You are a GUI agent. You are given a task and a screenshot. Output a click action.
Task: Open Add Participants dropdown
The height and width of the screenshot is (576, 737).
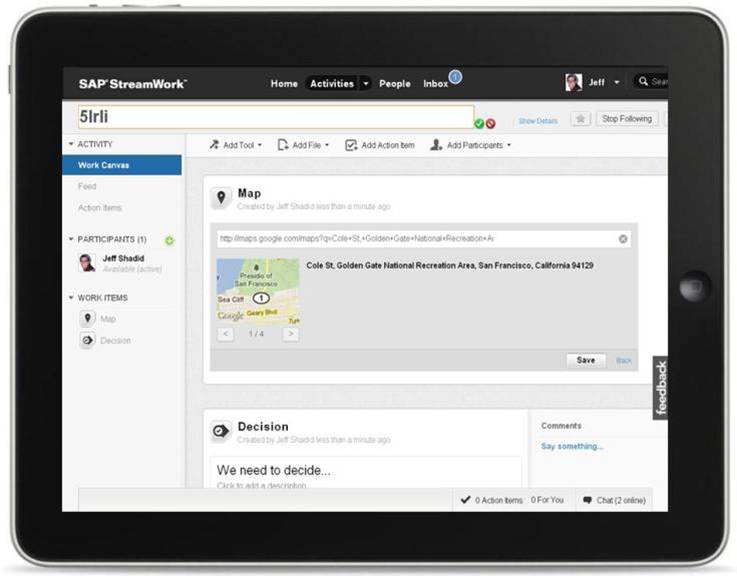pyautogui.click(x=470, y=145)
